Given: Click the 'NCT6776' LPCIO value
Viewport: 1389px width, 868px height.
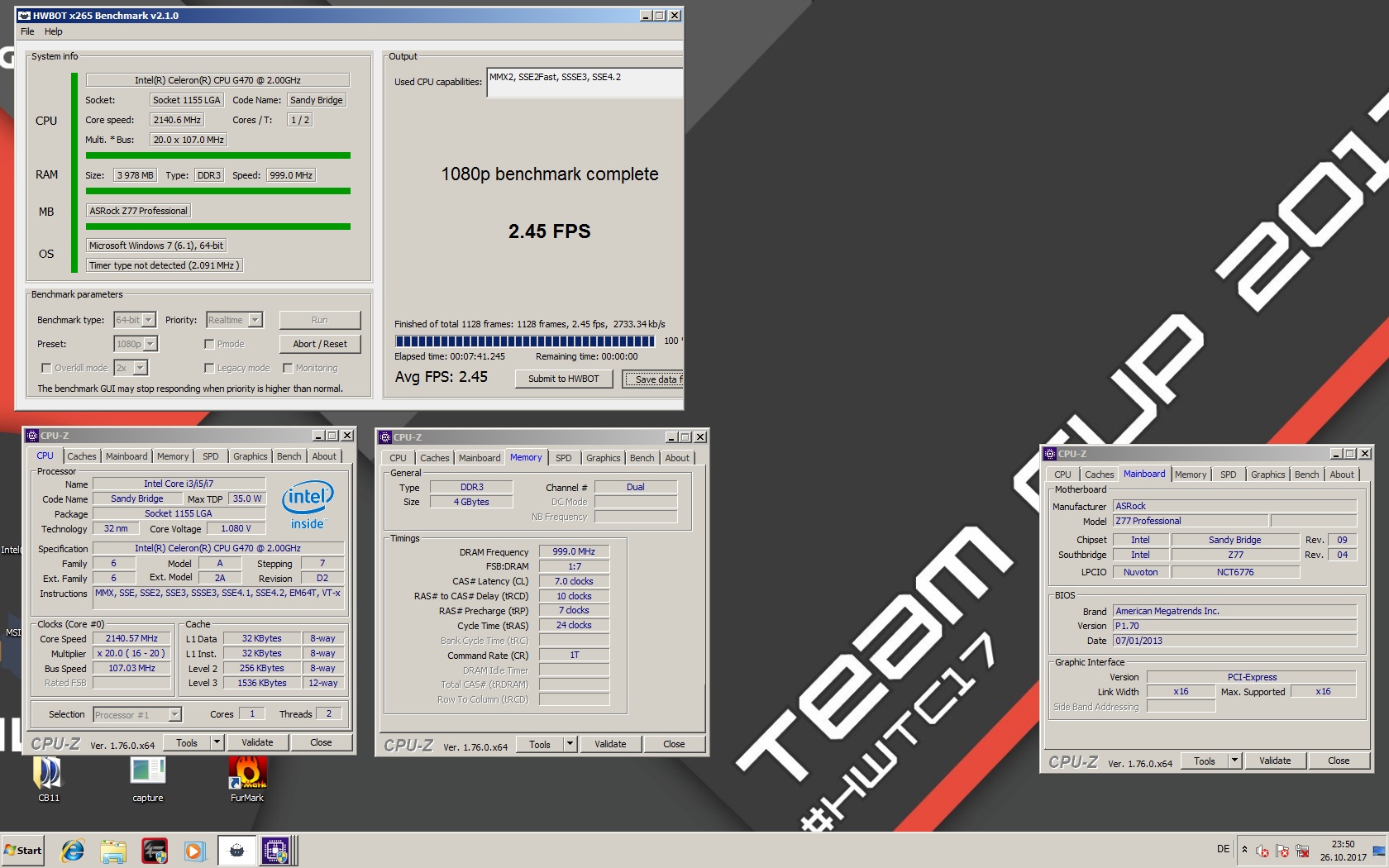Looking at the screenshot, I should pos(1235,572).
